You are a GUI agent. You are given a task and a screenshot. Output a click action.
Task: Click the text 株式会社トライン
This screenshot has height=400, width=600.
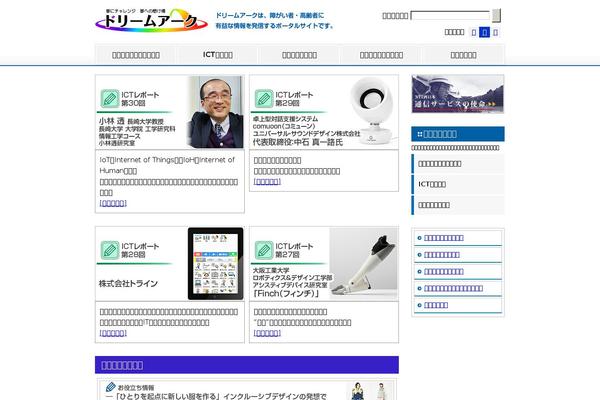(x=128, y=284)
